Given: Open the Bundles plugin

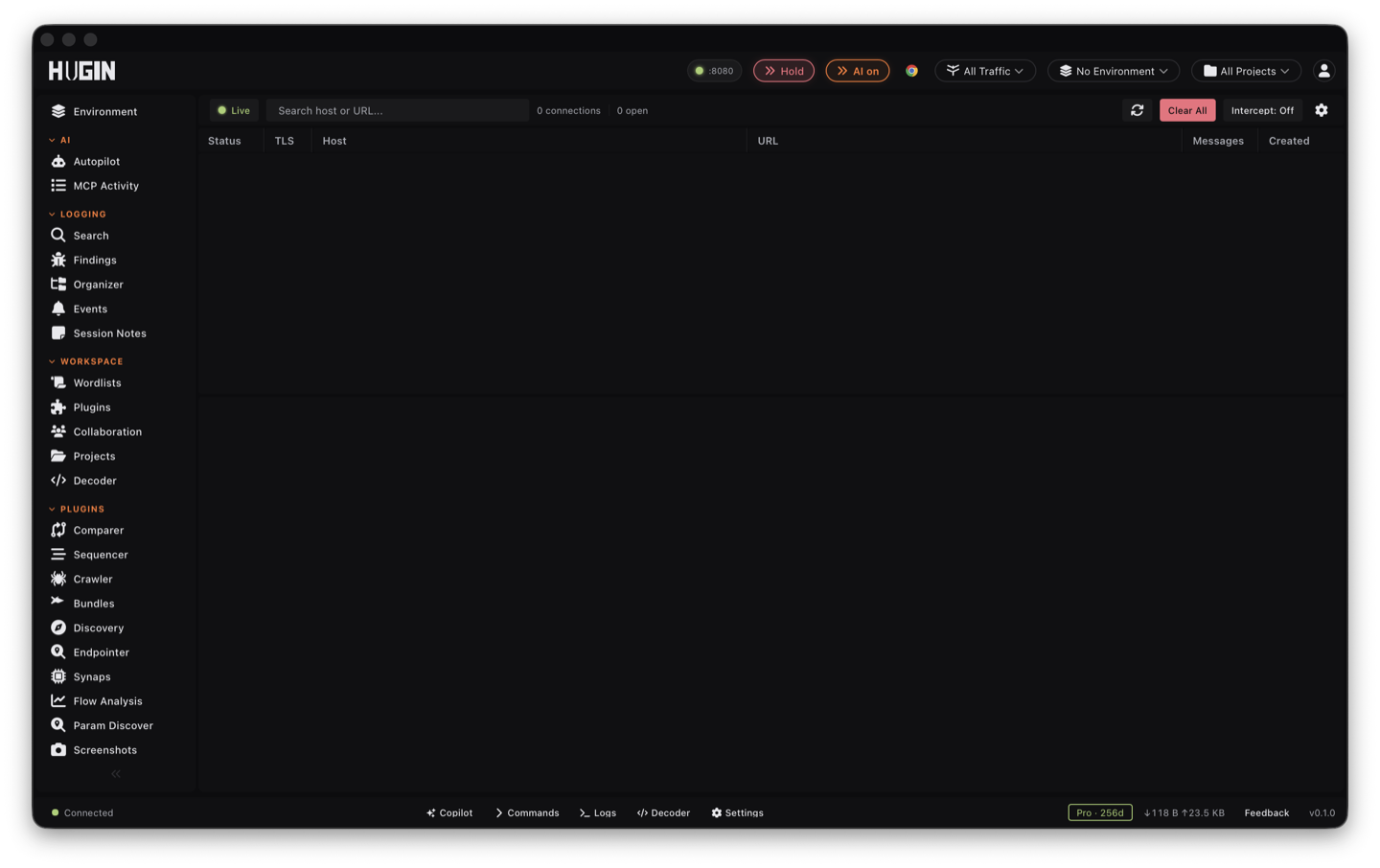Looking at the screenshot, I should click(x=82, y=604).
